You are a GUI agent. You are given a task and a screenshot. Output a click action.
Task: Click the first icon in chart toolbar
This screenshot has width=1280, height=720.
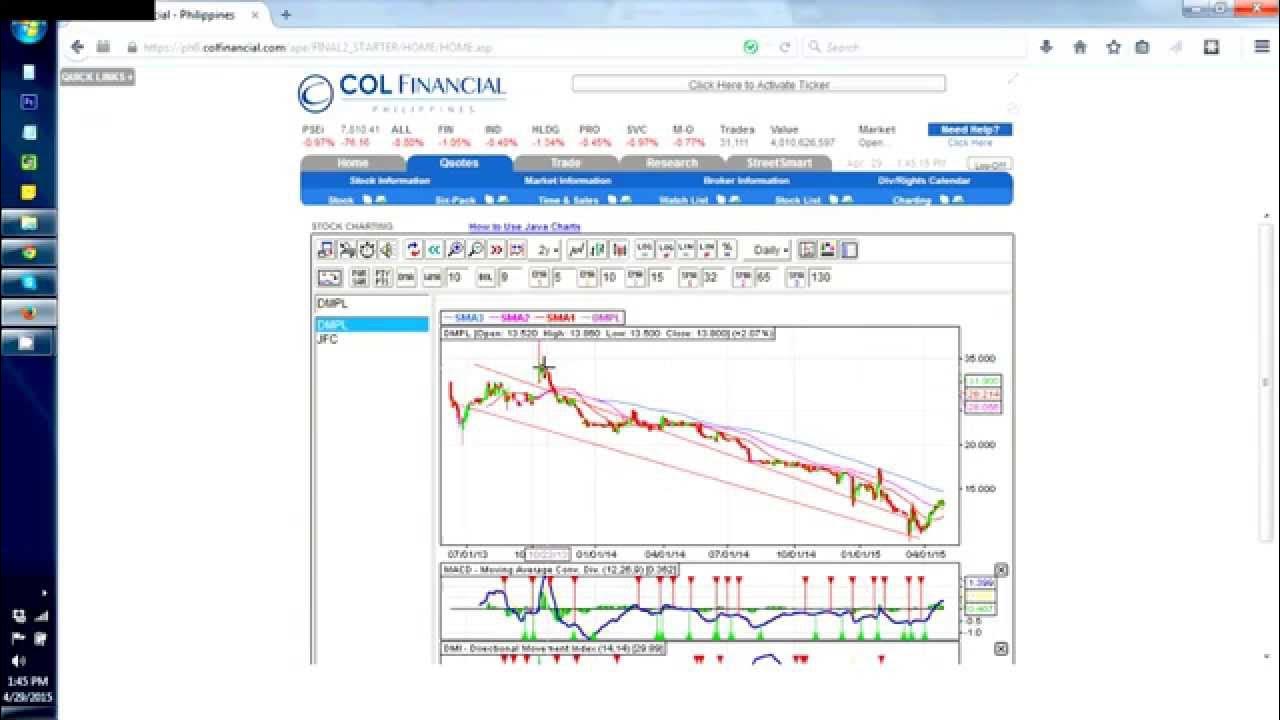[326, 250]
